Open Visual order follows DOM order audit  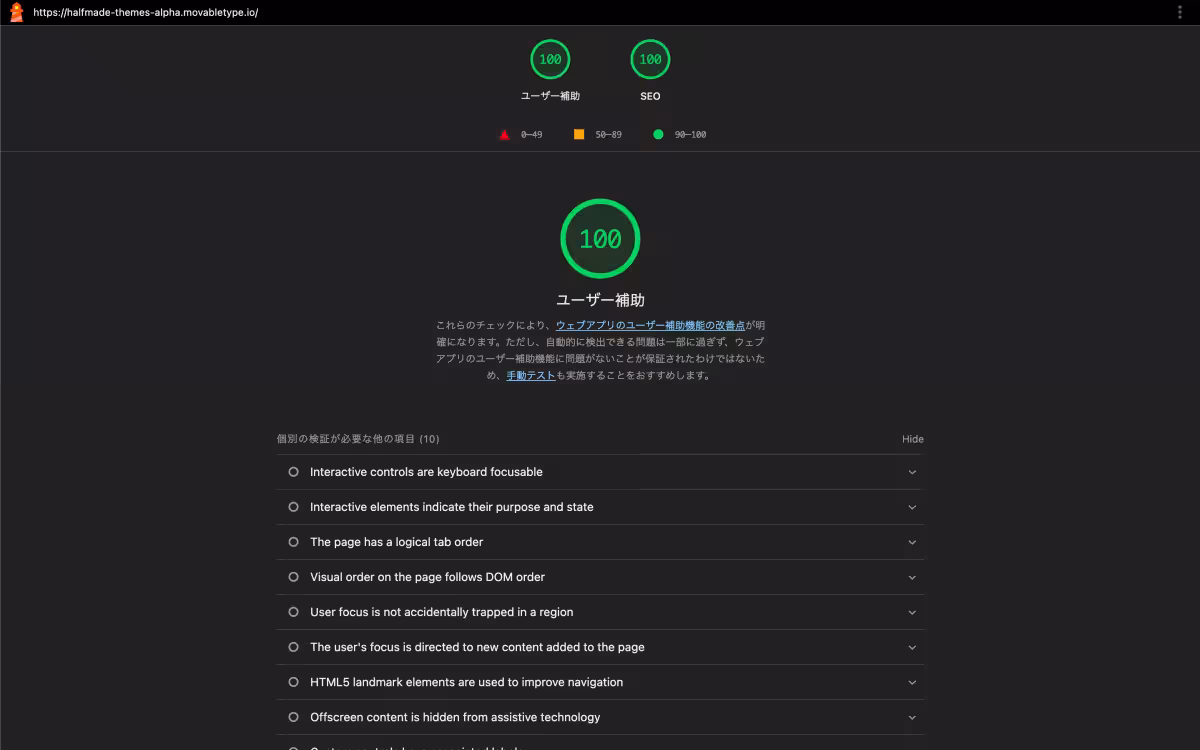pos(427,577)
